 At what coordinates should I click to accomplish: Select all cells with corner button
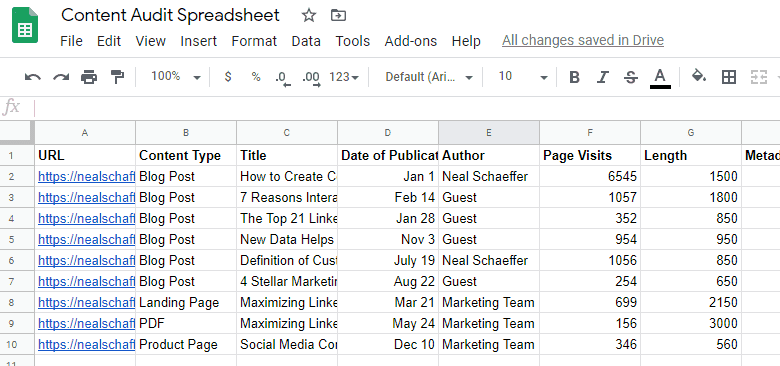(17, 132)
